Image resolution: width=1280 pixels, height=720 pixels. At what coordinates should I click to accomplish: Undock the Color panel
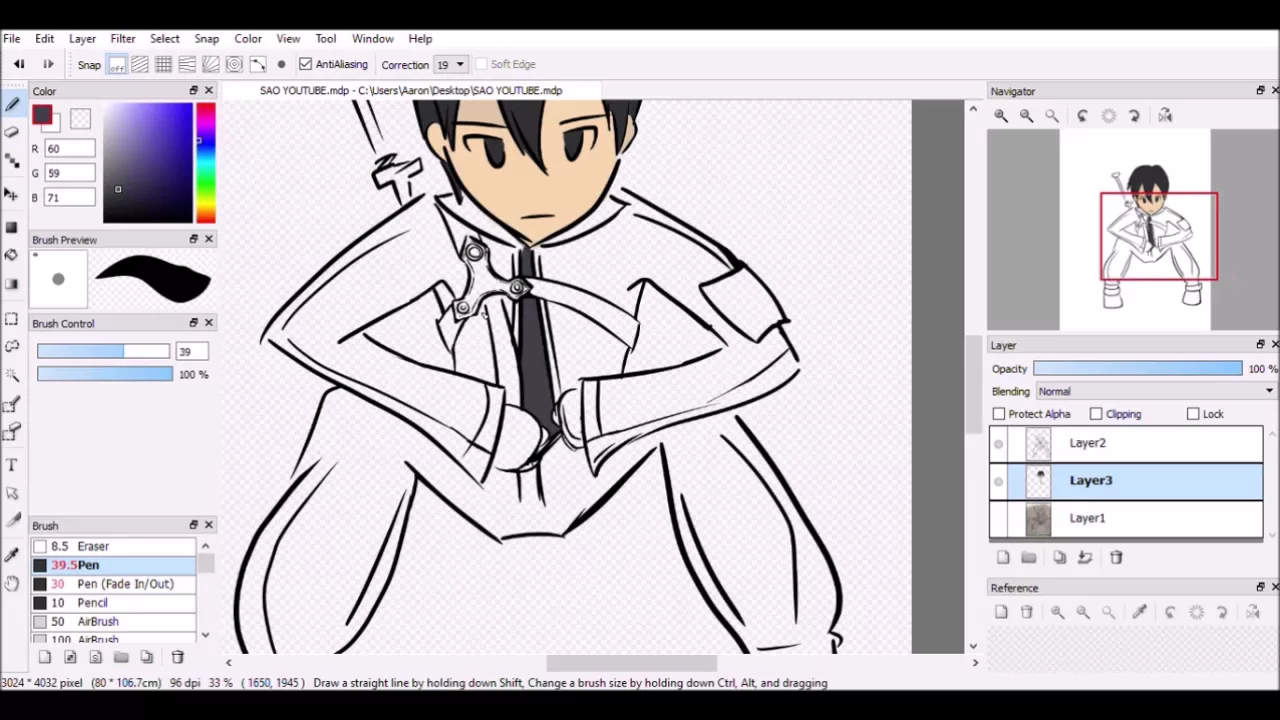pos(193,90)
